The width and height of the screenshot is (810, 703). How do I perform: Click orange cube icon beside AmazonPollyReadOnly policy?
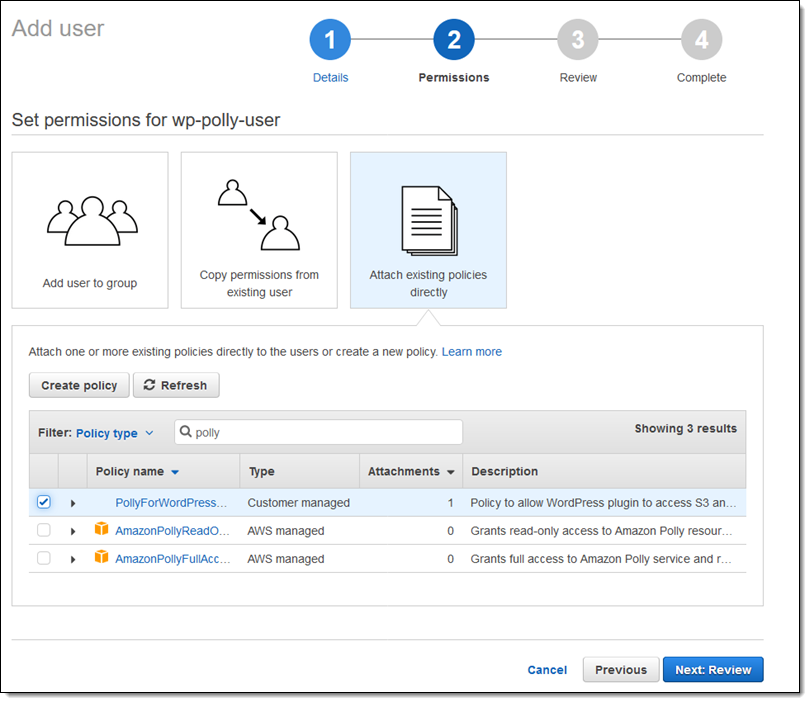101,530
